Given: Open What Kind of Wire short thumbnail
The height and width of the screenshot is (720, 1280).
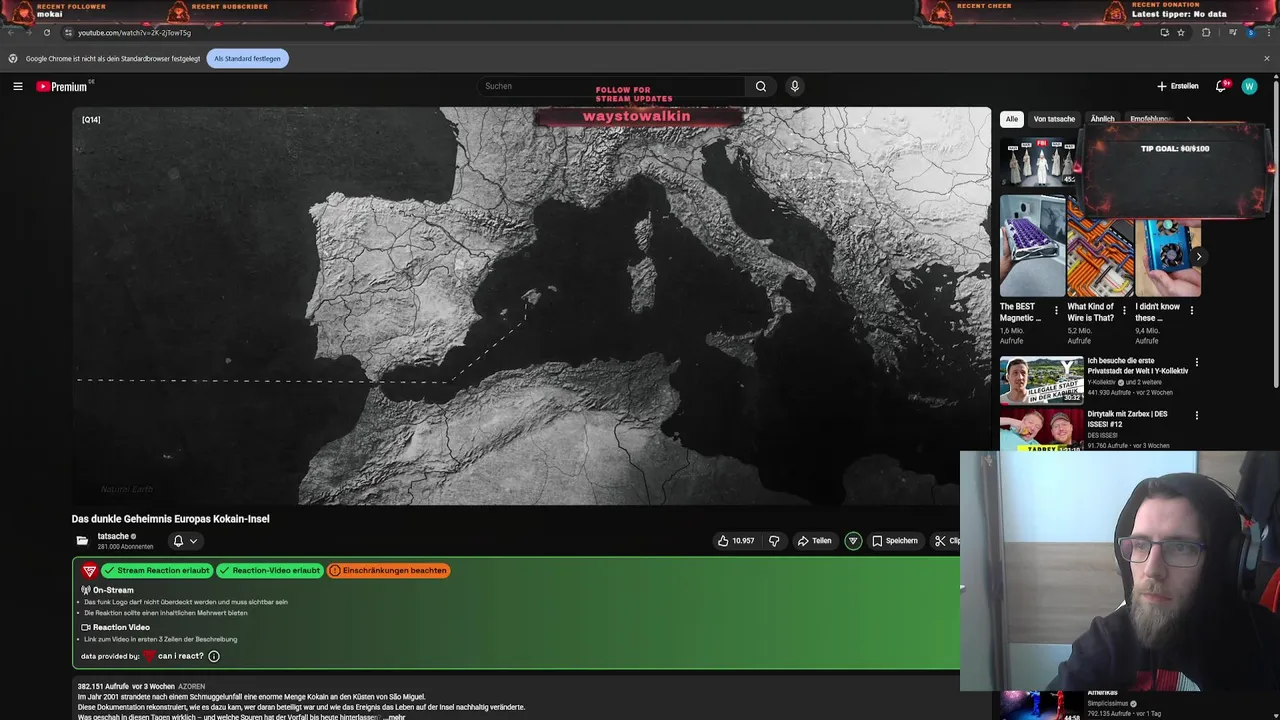Looking at the screenshot, I should tap(1100, 246).
